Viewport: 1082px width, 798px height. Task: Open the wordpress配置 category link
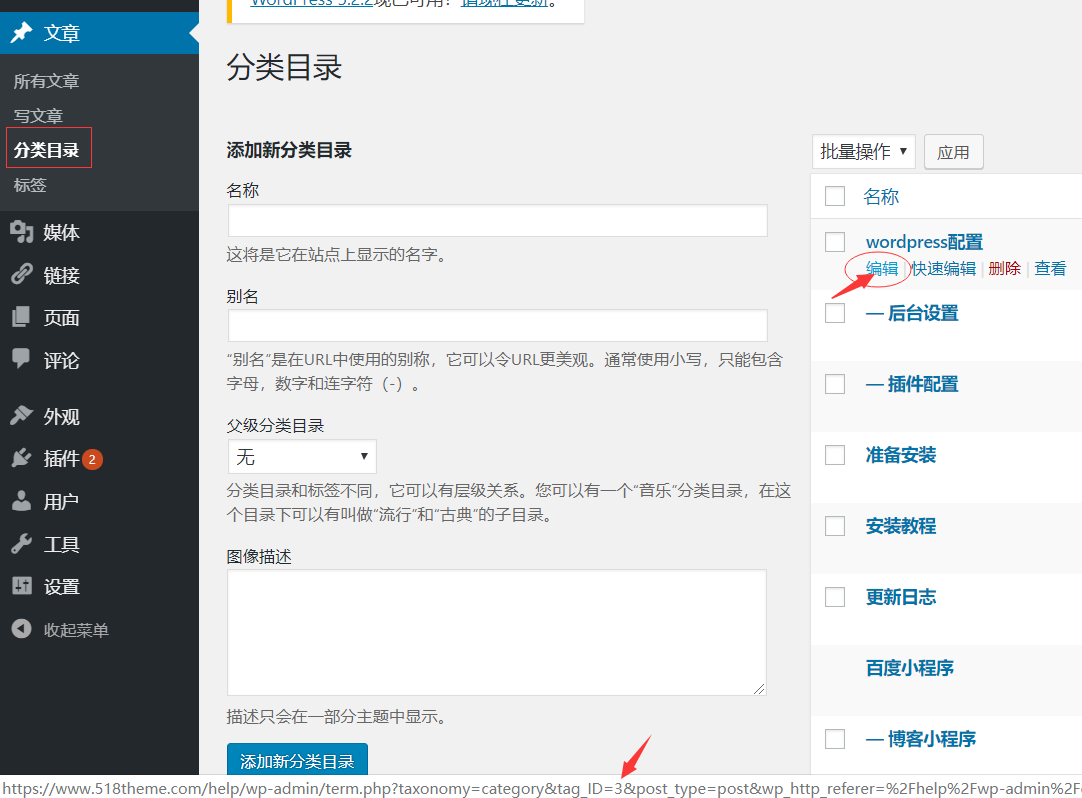click(924, 242)
